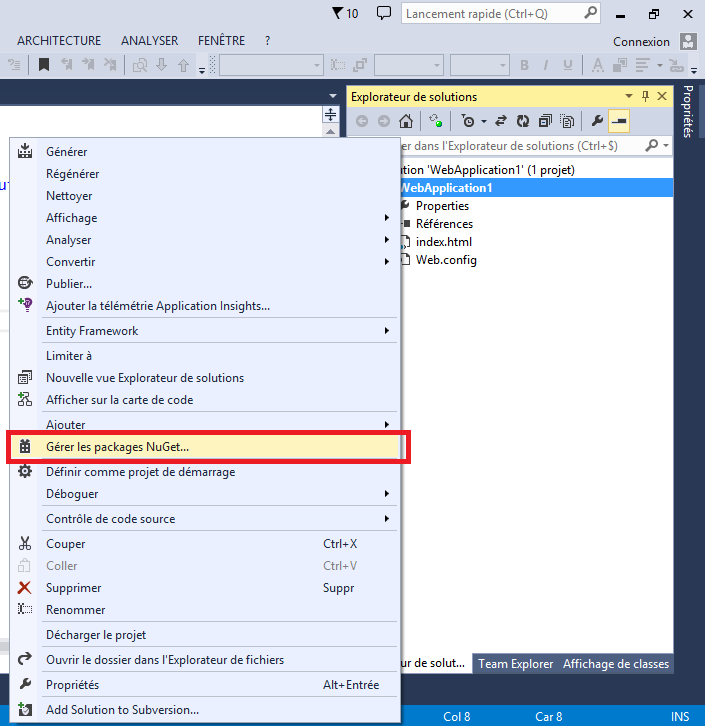
Task: Switch to the Affichage de classes tab
Action: click(x=616, y=664)
